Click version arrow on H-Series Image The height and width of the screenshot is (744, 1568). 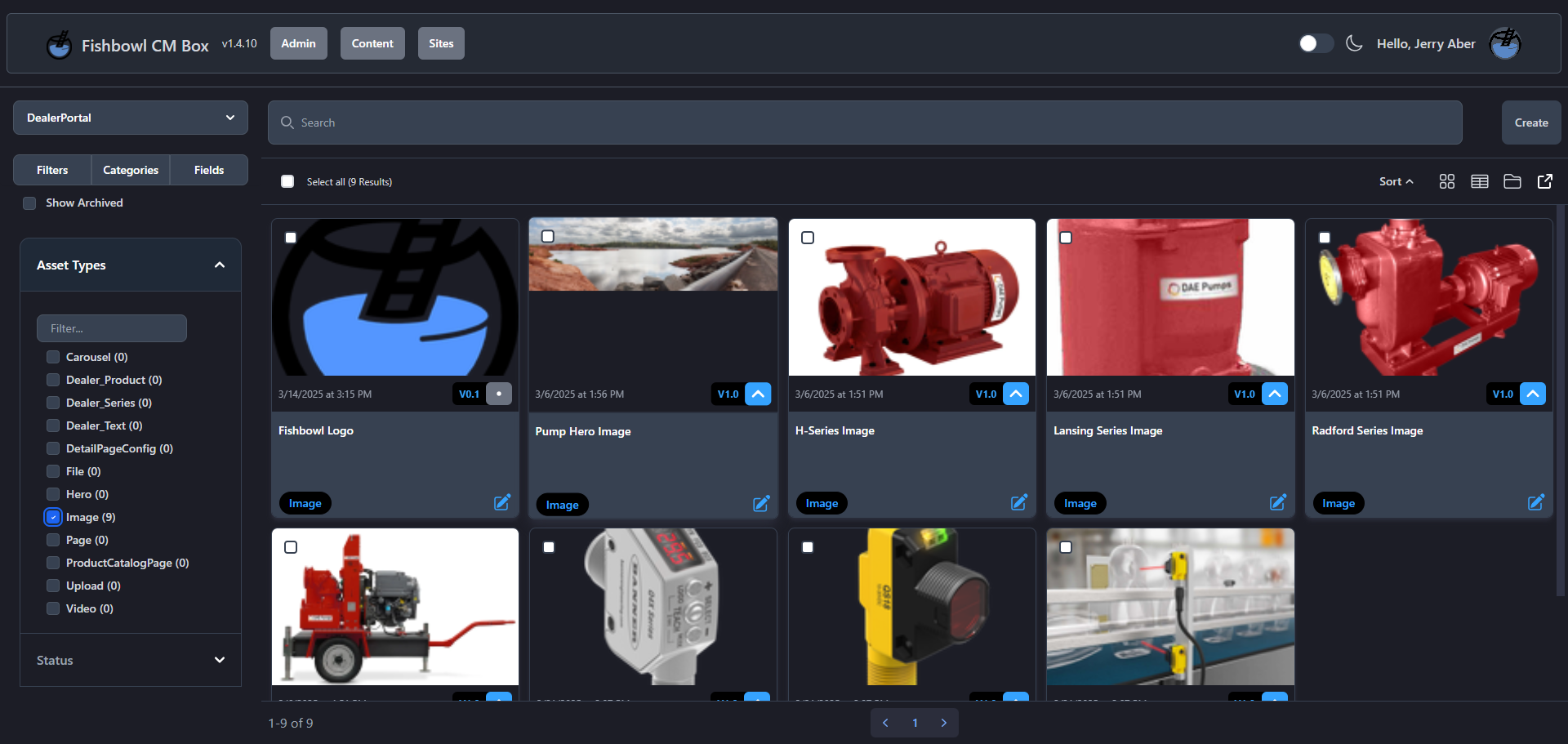[1016, 394]
